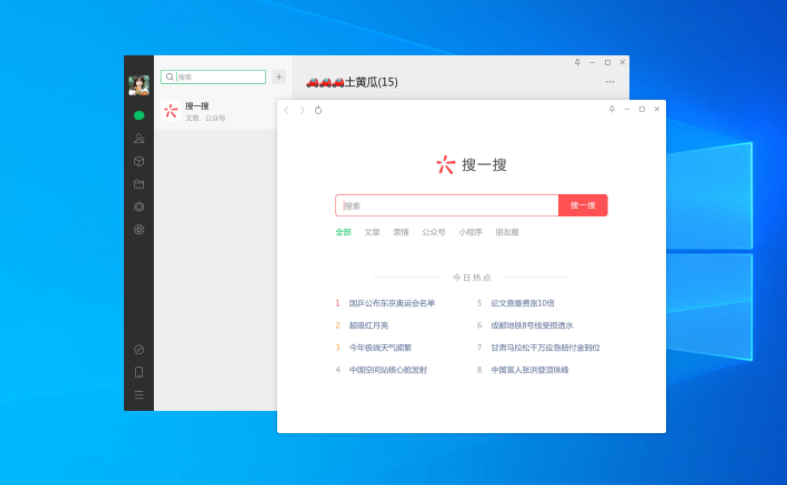Open the user profile avatar in WeChat sidebar
This screenshot has height=485, width=787.
coord(139,85)
